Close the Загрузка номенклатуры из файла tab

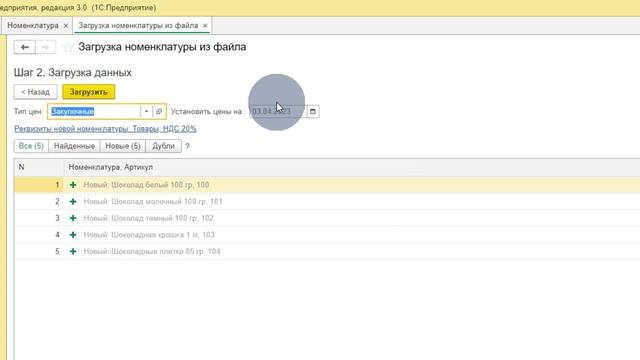(205, 26)
